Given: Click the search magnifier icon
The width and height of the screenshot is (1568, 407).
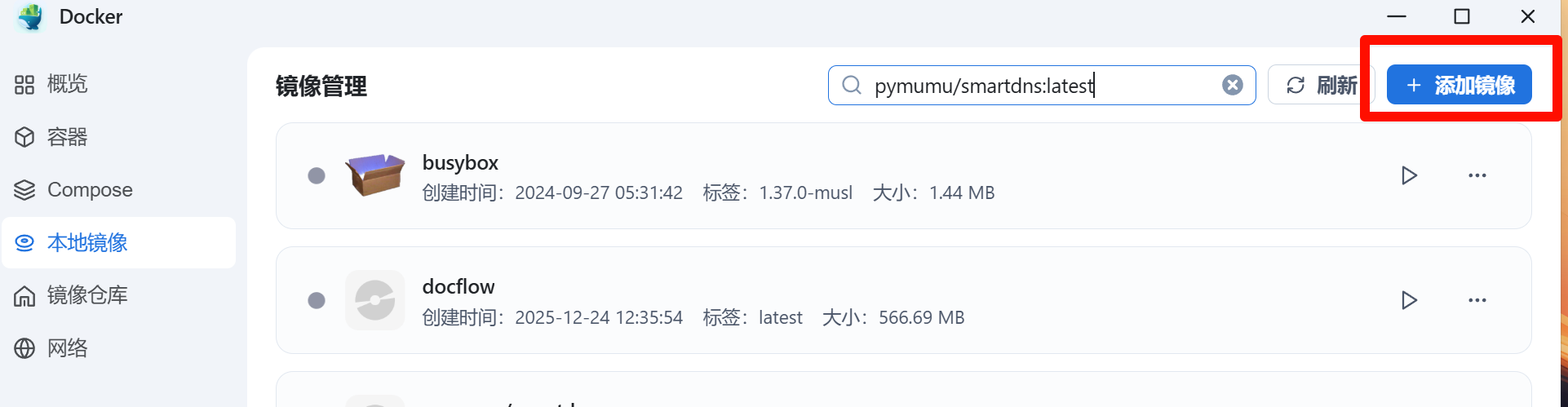Looking at the screenshot, I should 852,85.
